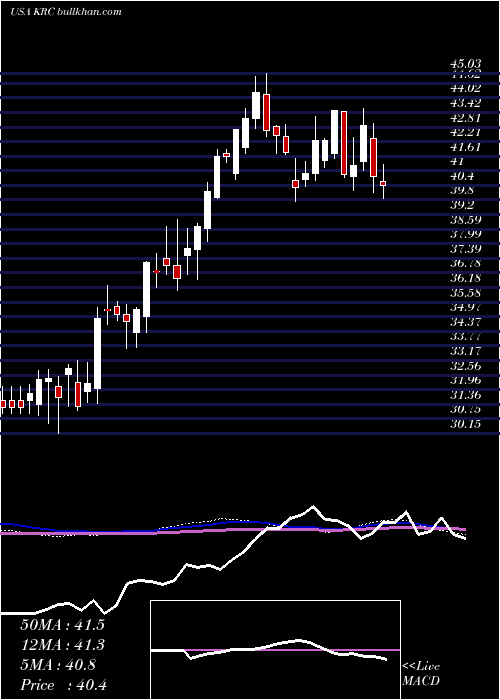Click the 44.02 price axis label

click(465, 88)
